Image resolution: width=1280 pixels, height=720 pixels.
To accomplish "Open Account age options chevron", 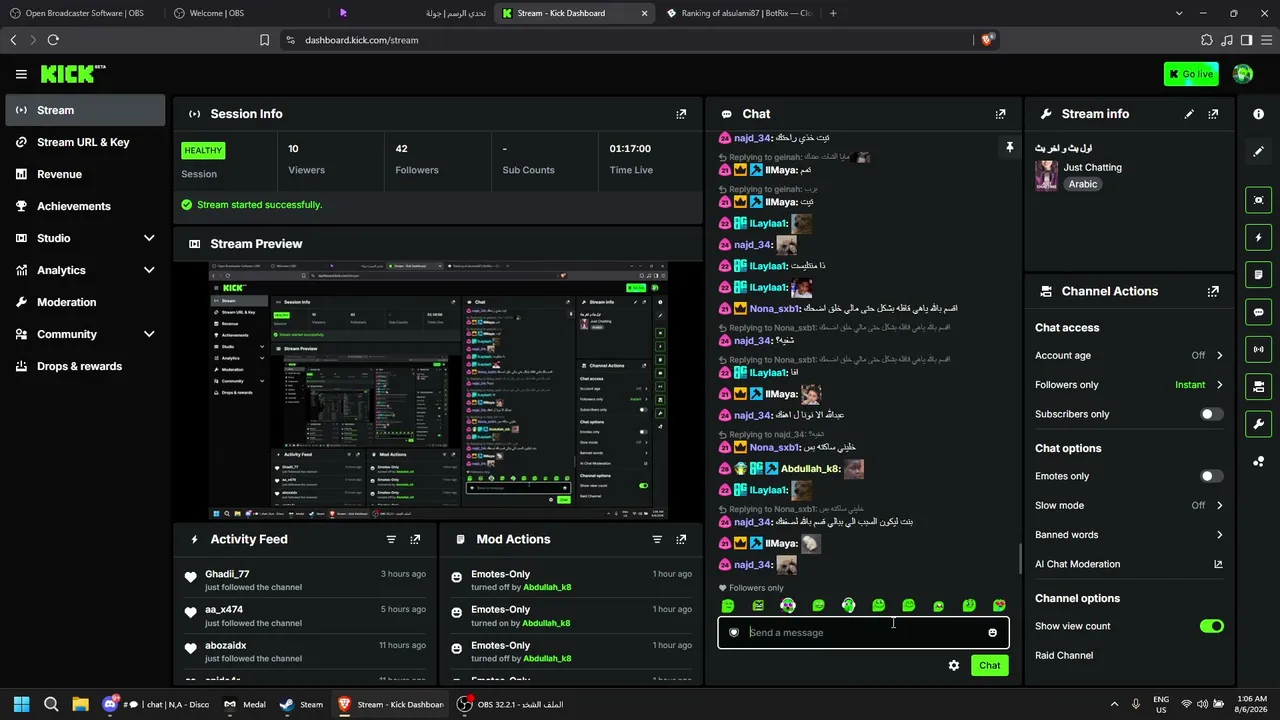I will coord(1219,355).
